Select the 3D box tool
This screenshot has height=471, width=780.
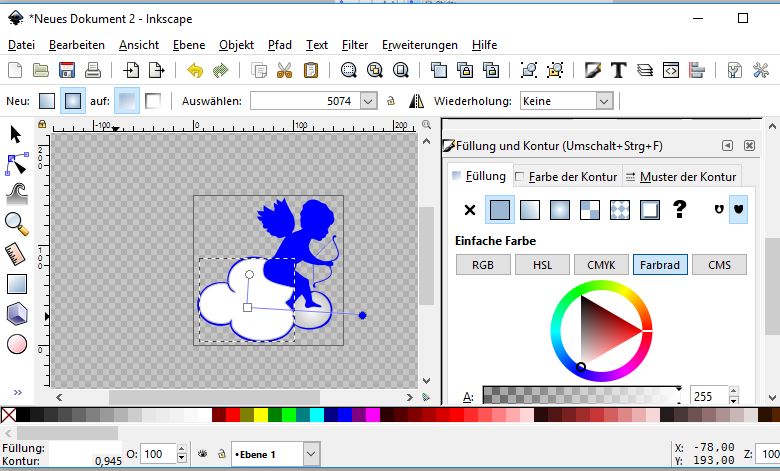coord(17,314)
